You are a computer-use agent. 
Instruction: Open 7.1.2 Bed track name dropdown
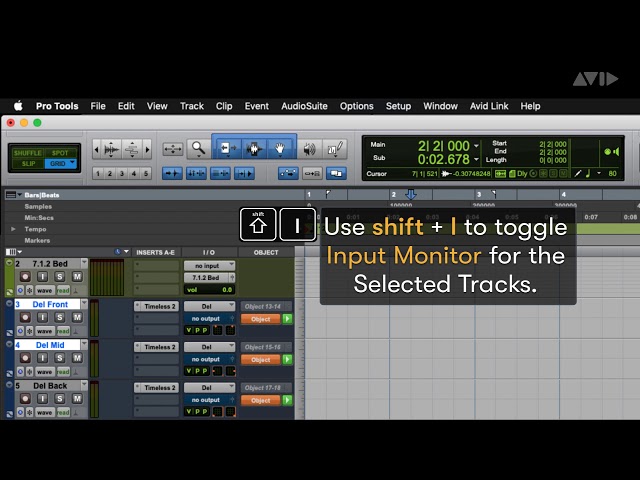click(x=84, y=263)
